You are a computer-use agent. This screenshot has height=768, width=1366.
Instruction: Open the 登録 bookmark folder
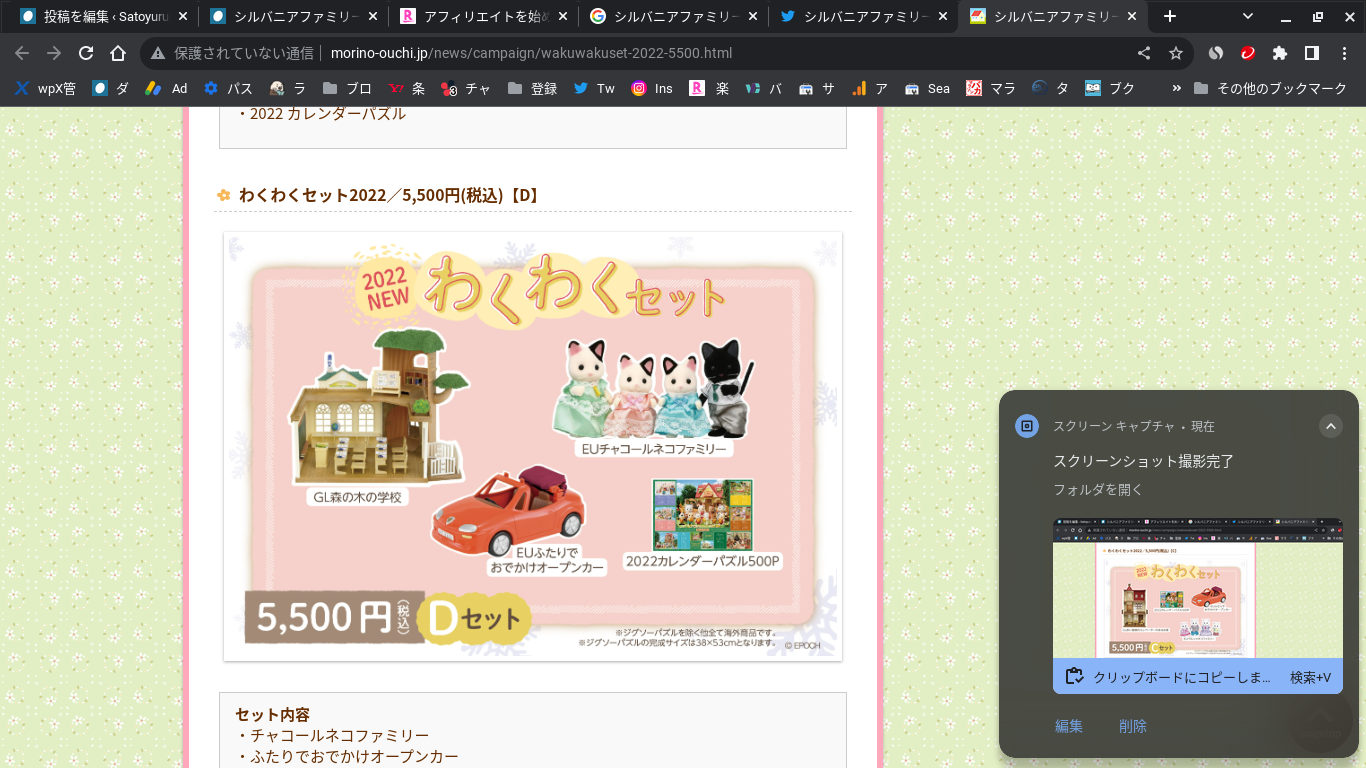pyautogui.click(x=532, y=88)
